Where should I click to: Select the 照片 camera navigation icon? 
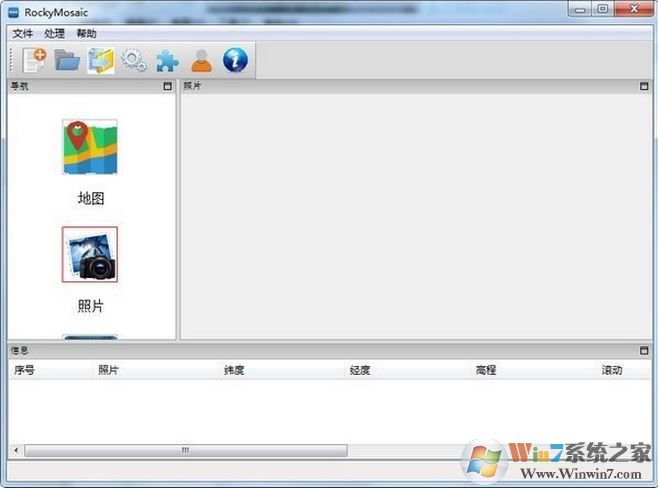pyautogui.click(x=90, y=254)
